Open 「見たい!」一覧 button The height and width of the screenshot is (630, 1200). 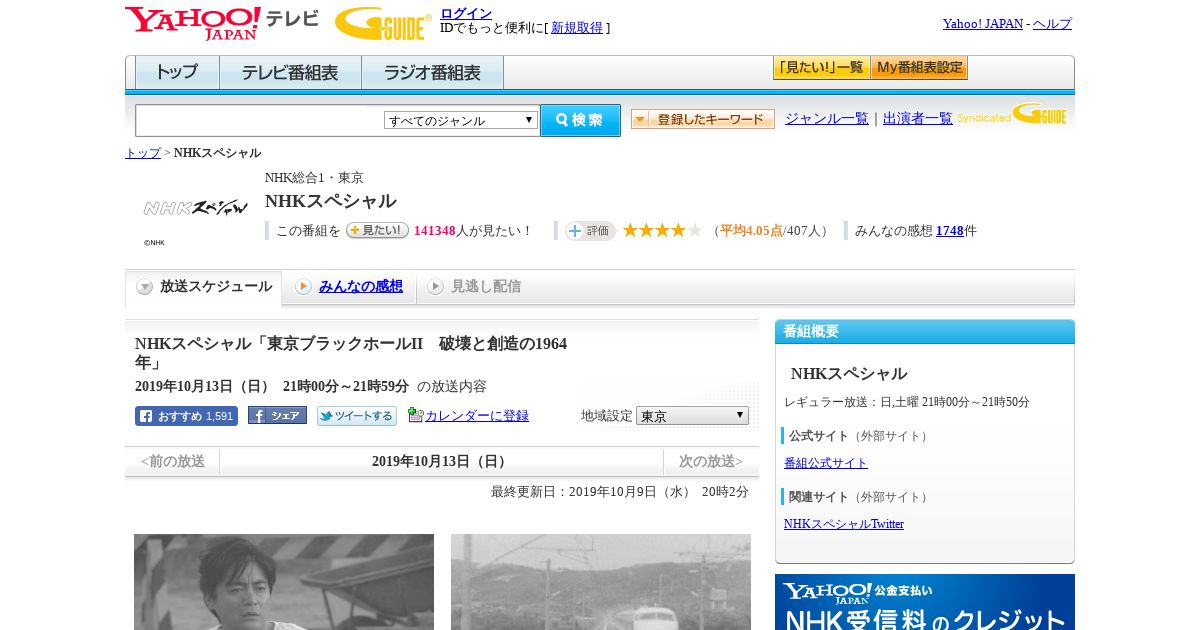click(821, 68)
